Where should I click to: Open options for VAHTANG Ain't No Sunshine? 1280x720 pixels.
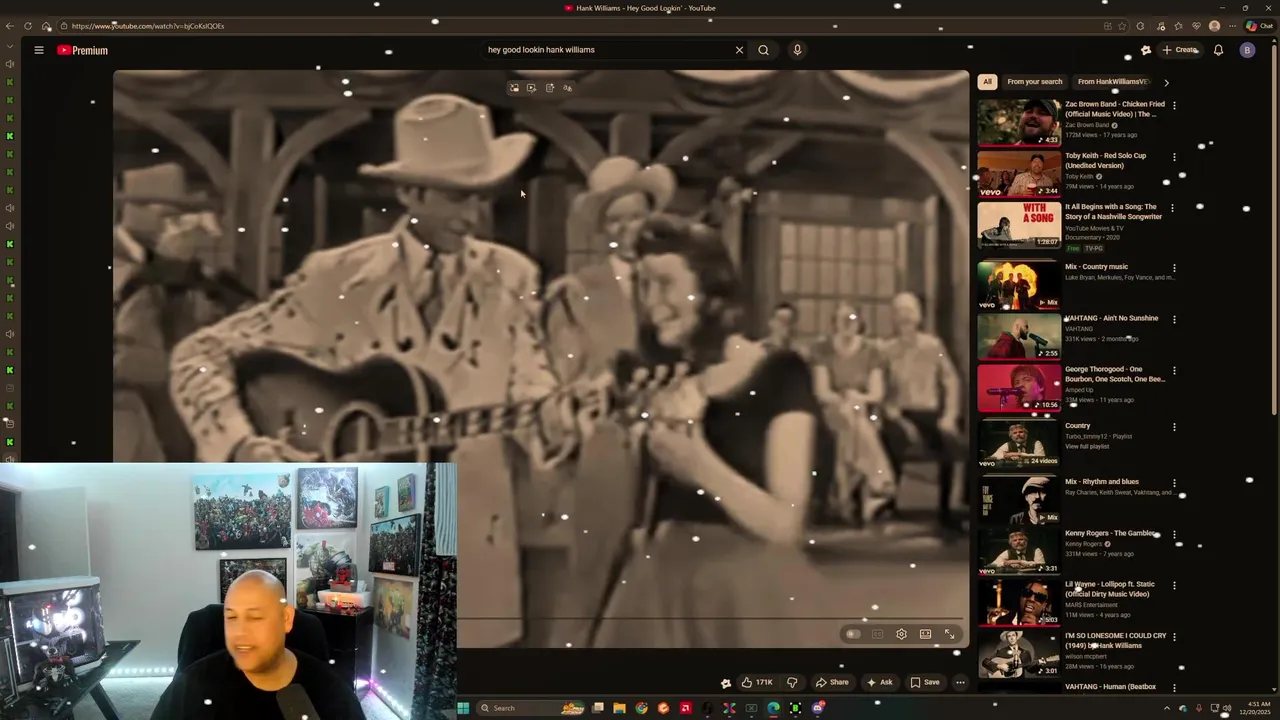coord(1174,319)
